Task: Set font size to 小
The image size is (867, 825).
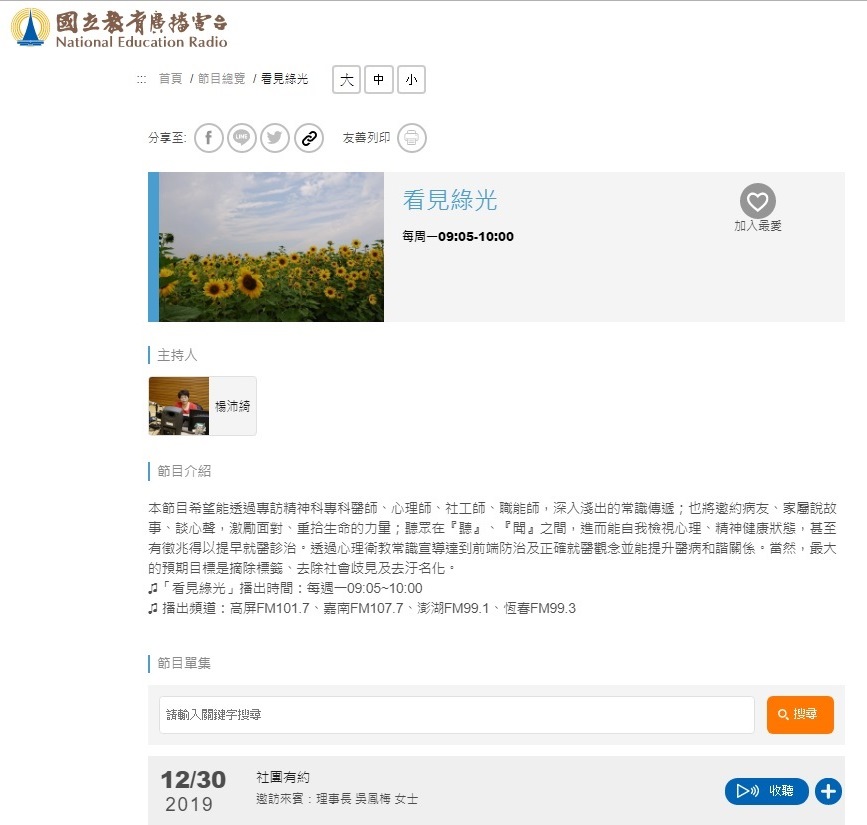Action: [x=411, y=80]
